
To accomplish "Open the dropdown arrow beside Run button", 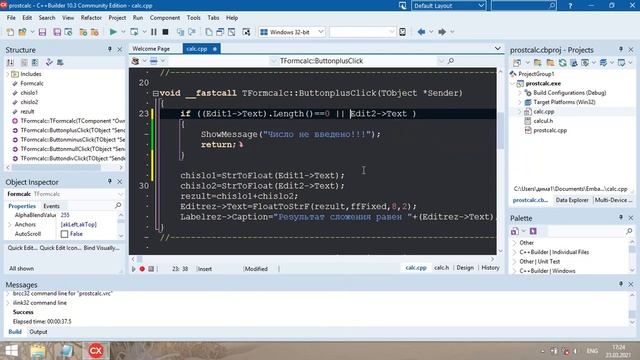I will click(123, 32).
